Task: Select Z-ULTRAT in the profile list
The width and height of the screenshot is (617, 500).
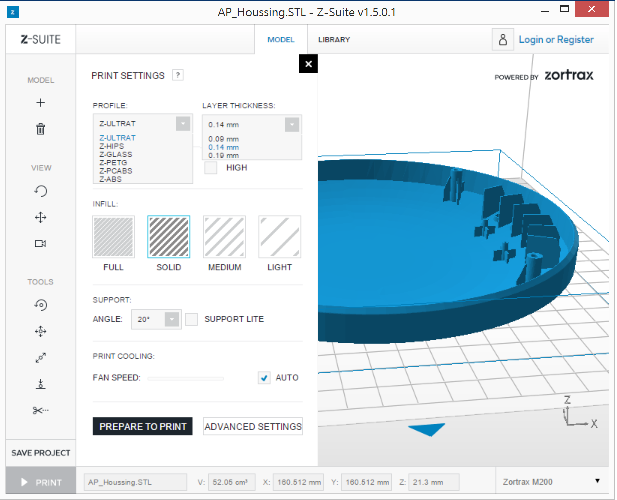Action: (117, 138)
